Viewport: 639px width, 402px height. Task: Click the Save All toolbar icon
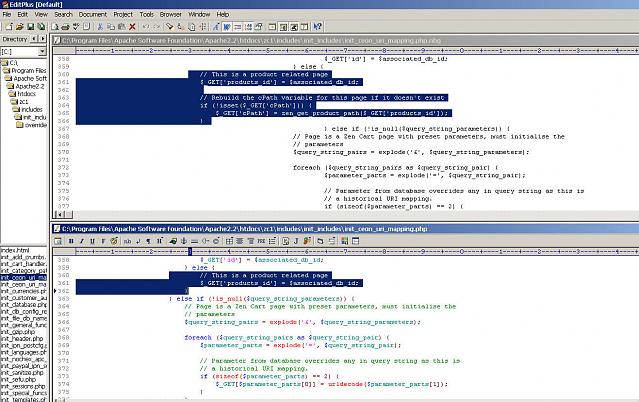[41, 27]
